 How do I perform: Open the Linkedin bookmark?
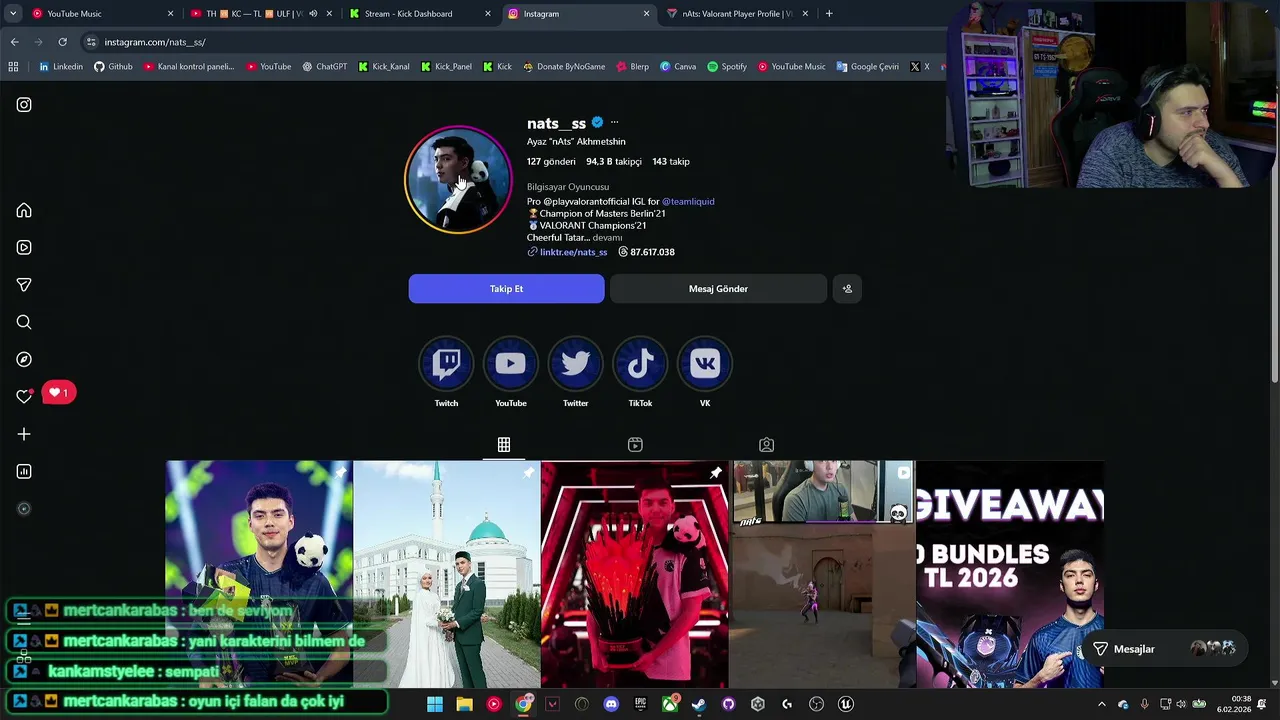click(60, 67)
